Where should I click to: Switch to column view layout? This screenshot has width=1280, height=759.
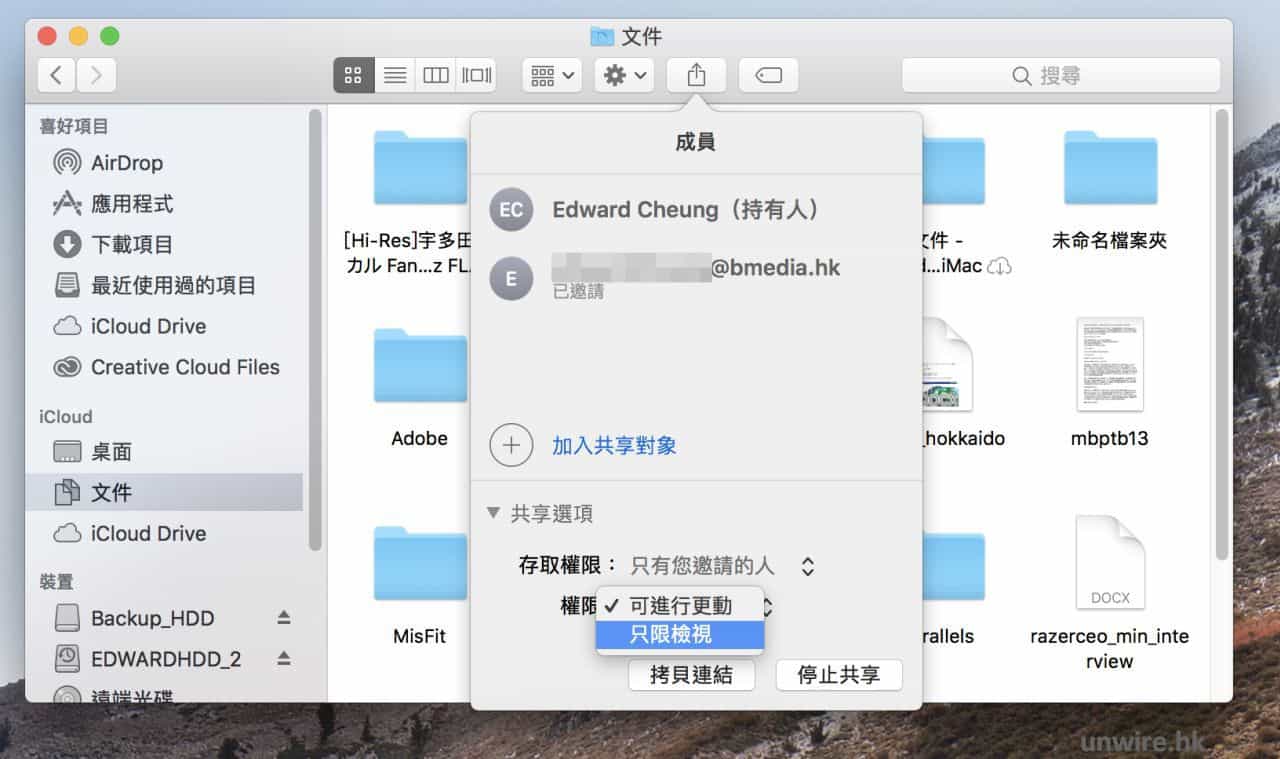(436, 76)
